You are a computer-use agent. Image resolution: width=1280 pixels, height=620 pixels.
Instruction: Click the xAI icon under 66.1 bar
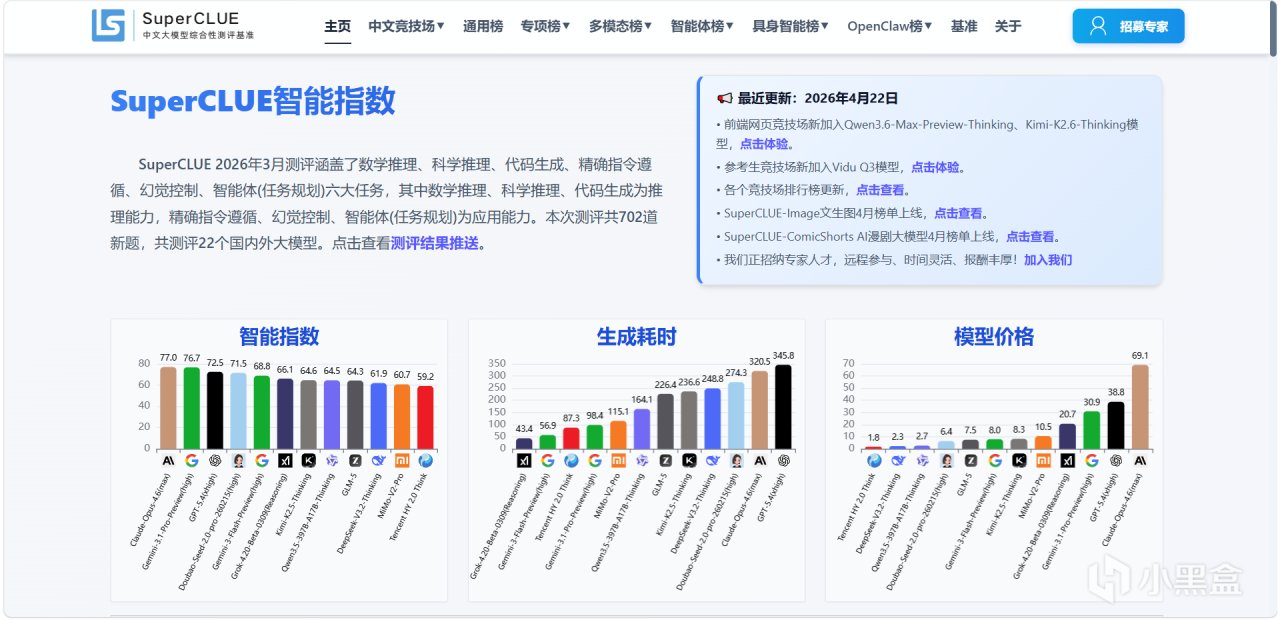click(x=285, y=460)
